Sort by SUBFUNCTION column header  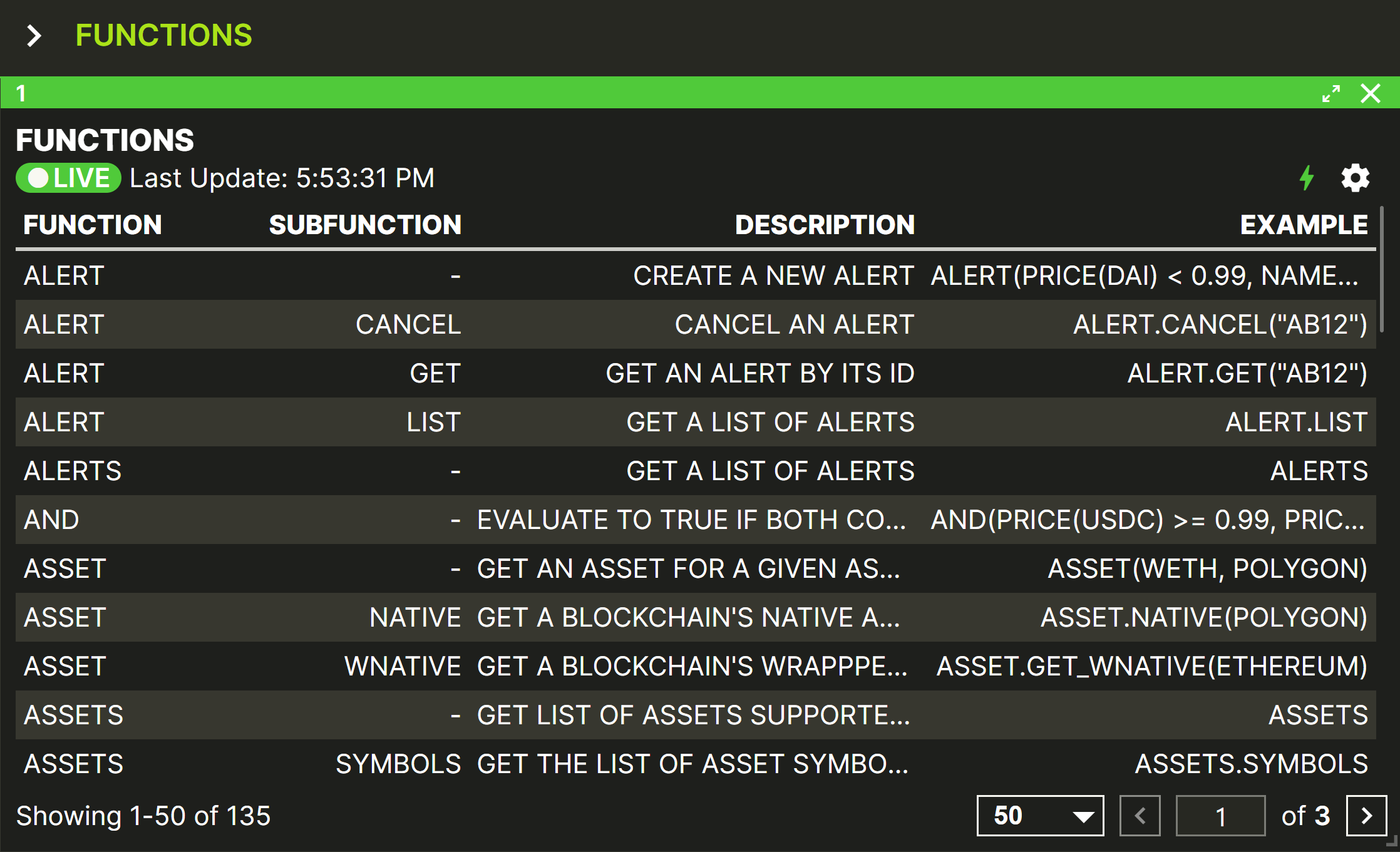365,225
